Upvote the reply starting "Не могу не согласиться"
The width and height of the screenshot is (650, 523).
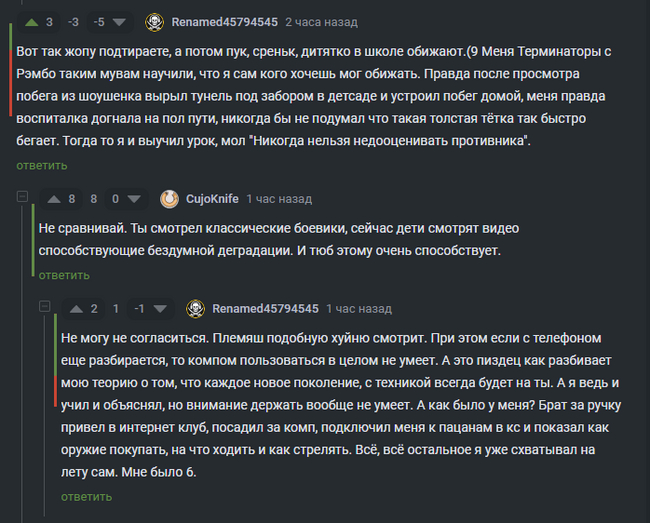[73, 308]
